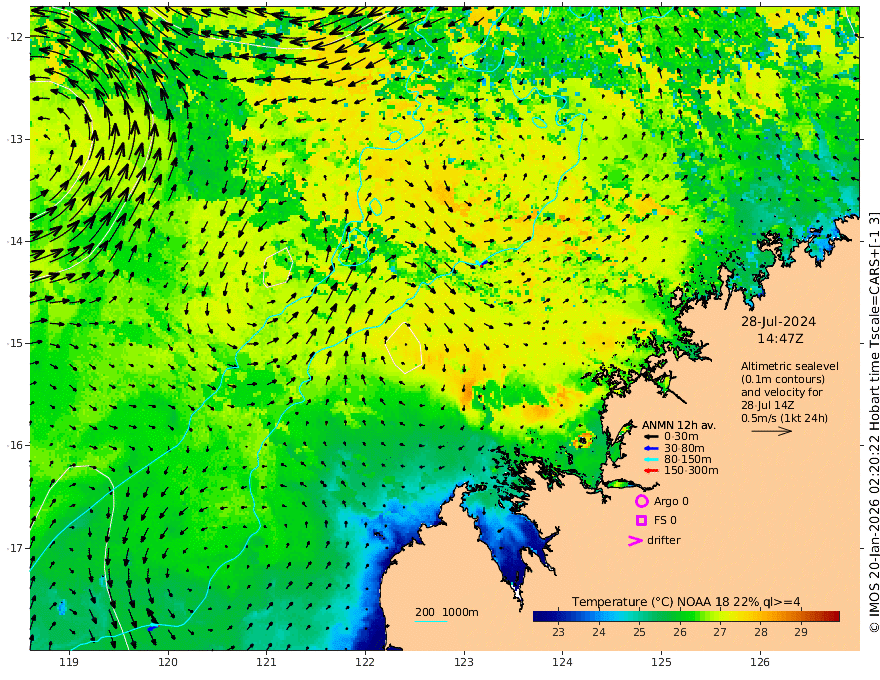This screenshot has width=880, height=680.
Task: Click the longitude 120 axis label
Action: (x=168, y=663)
